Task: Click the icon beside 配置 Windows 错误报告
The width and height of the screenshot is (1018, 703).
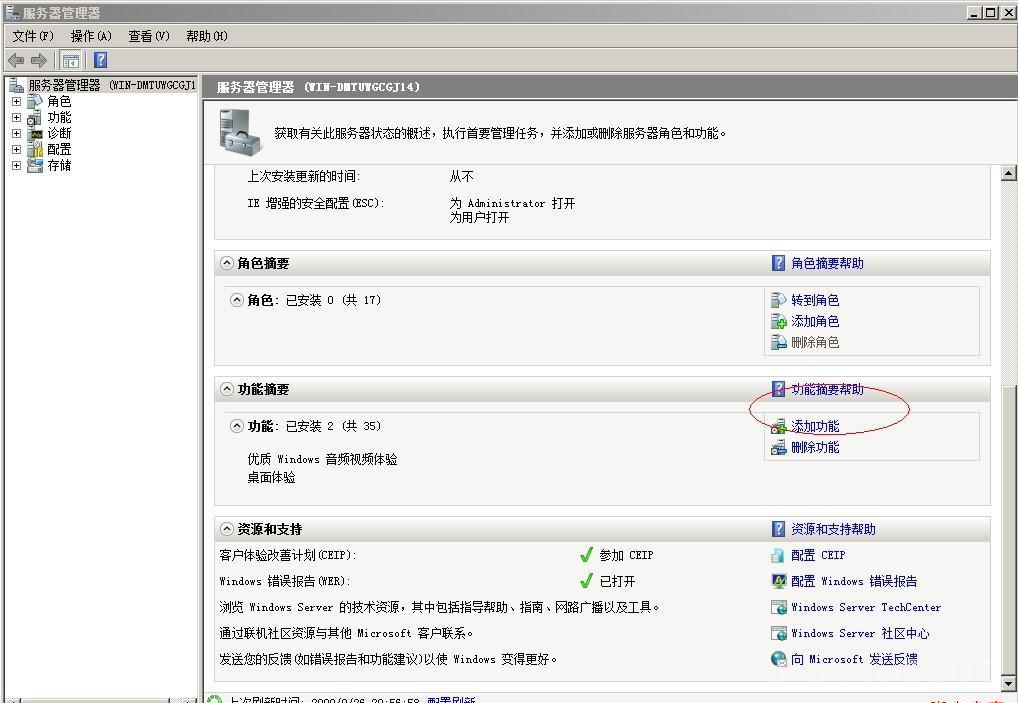Action: pyautogui.click(x=778, y=581)
